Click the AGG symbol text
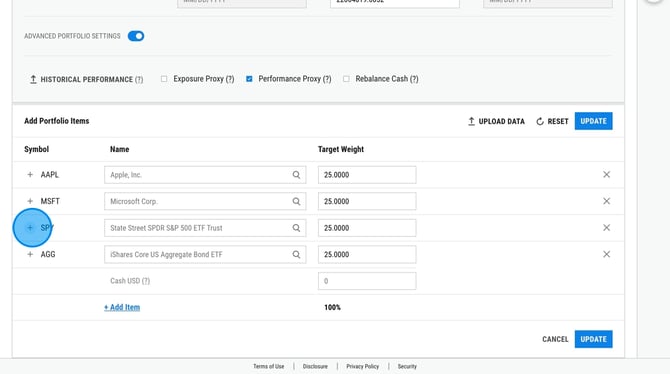Viewport: 670px width, 374px height. coord(48,254)
